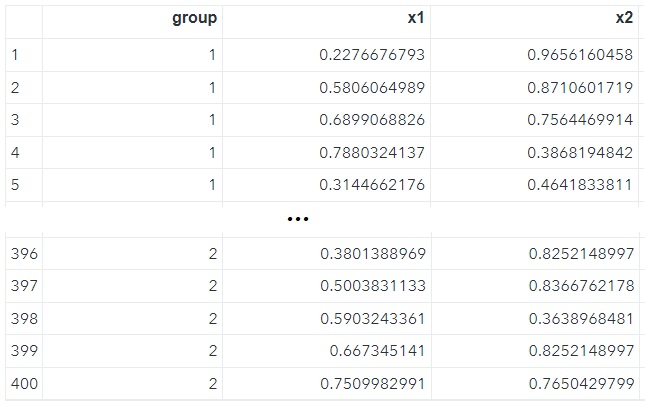Screen dimensions: 645x407
Task: Select x1 value 0.5003831133
Action: point(373,286)
